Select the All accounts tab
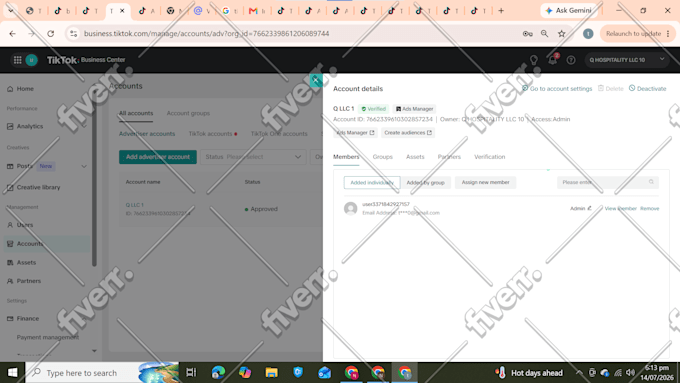The height and width of the screenshot is (383, 680). click(136, 113)
